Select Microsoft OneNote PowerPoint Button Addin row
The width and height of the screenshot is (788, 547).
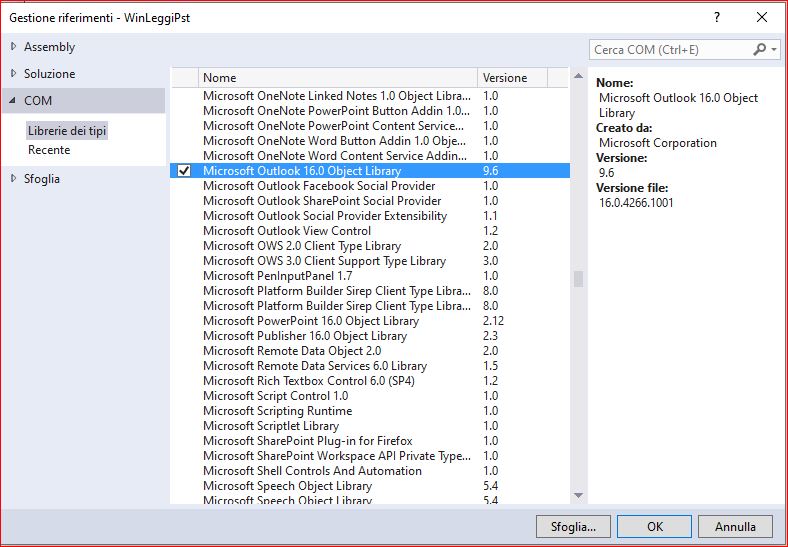coord(370,111)
